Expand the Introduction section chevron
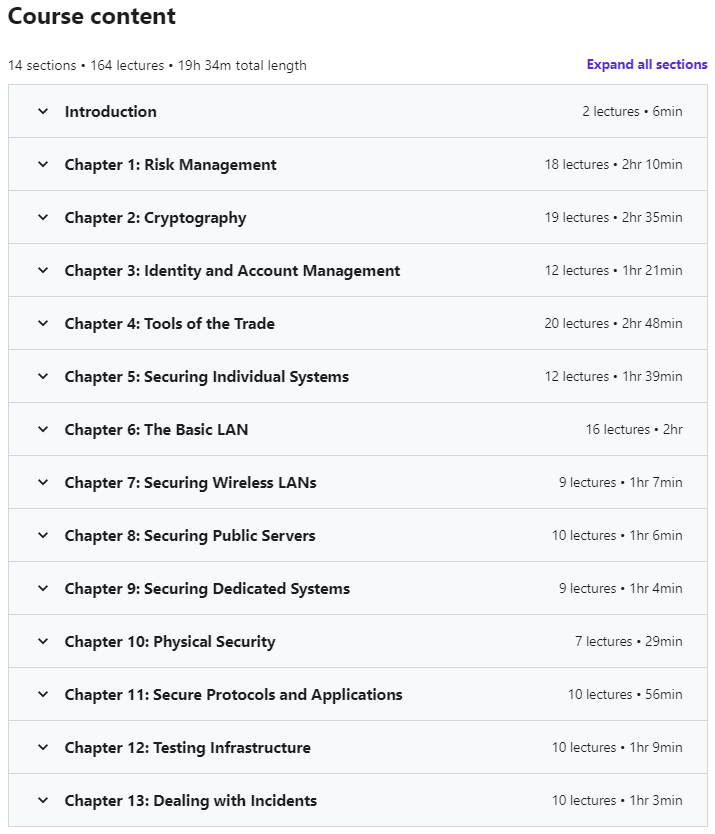The image size is (715, 834). (43, 112)
